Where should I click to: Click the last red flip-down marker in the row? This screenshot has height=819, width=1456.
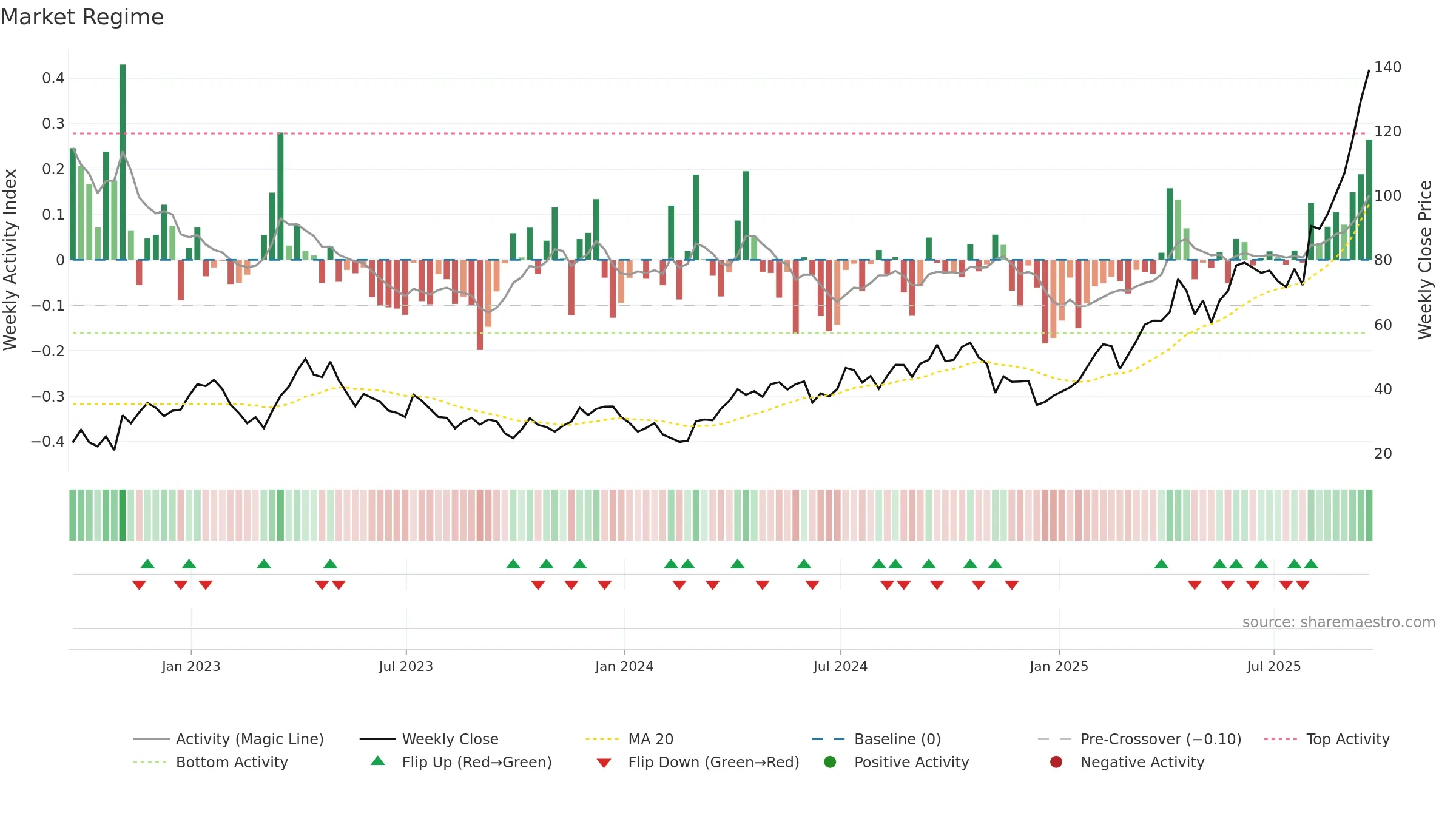tap(1303, 585)
